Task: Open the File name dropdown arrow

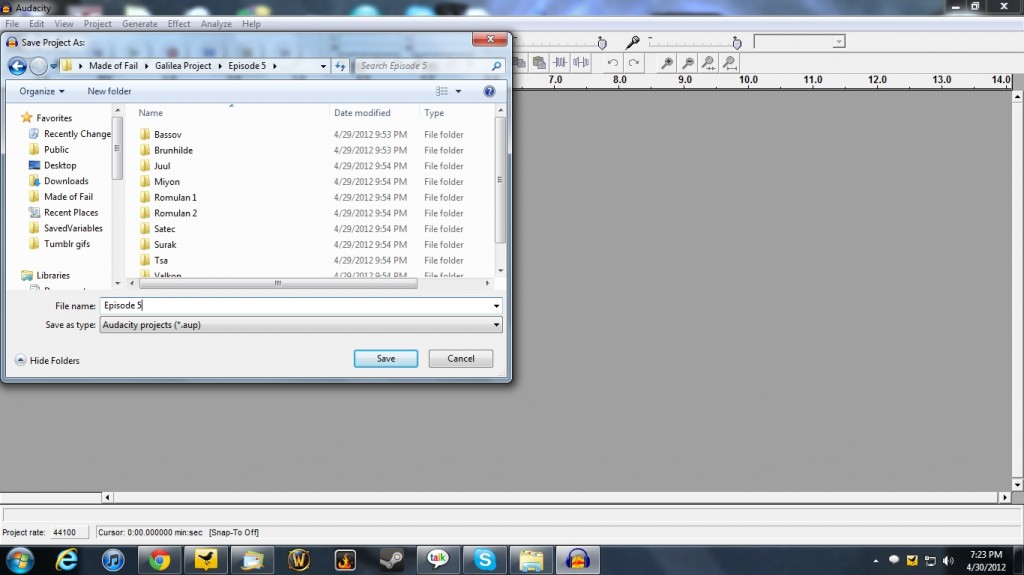Action: [496, 306]
